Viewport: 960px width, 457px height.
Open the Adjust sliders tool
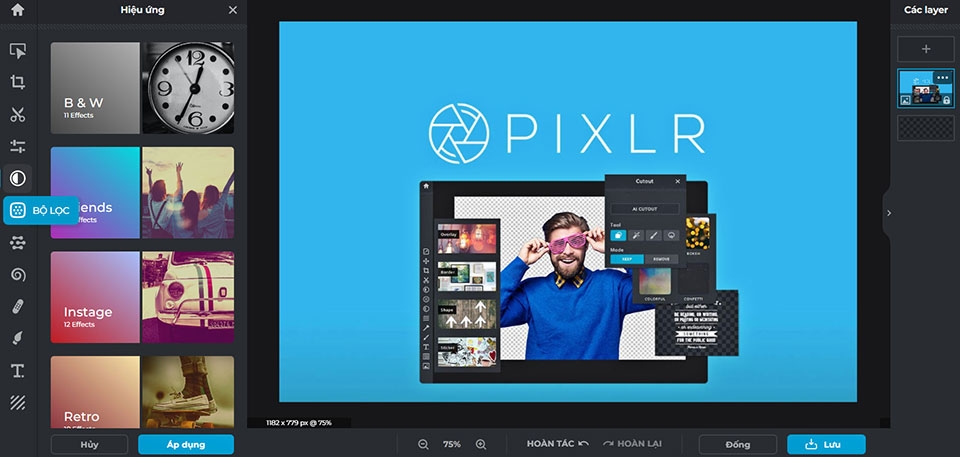click(18, 146)
